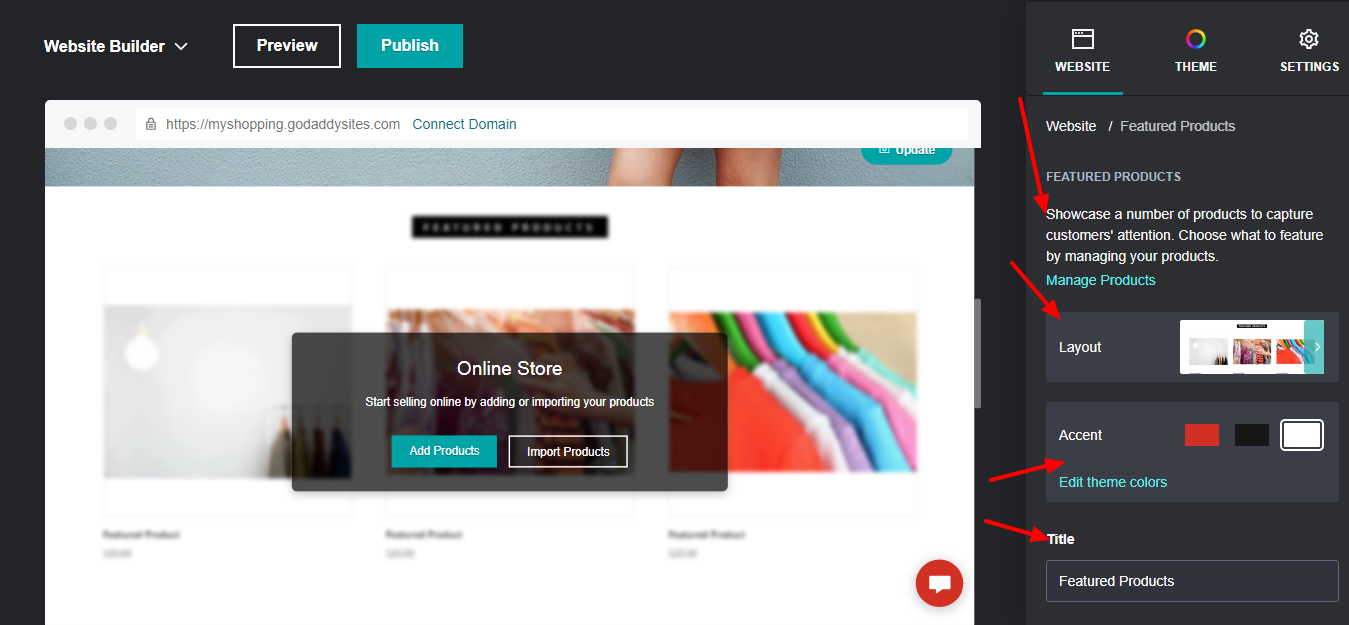Open the Layout options row
1349x625 pixels.
(1192, 347)
